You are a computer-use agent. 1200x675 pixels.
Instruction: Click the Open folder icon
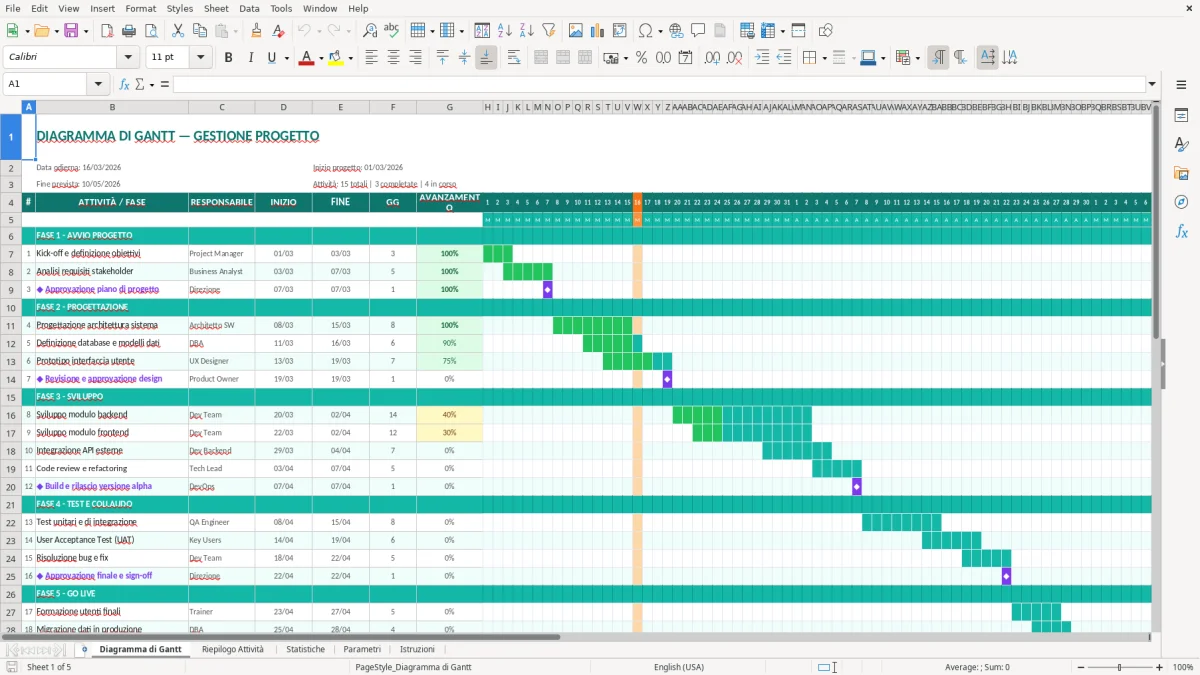point(40,31)
